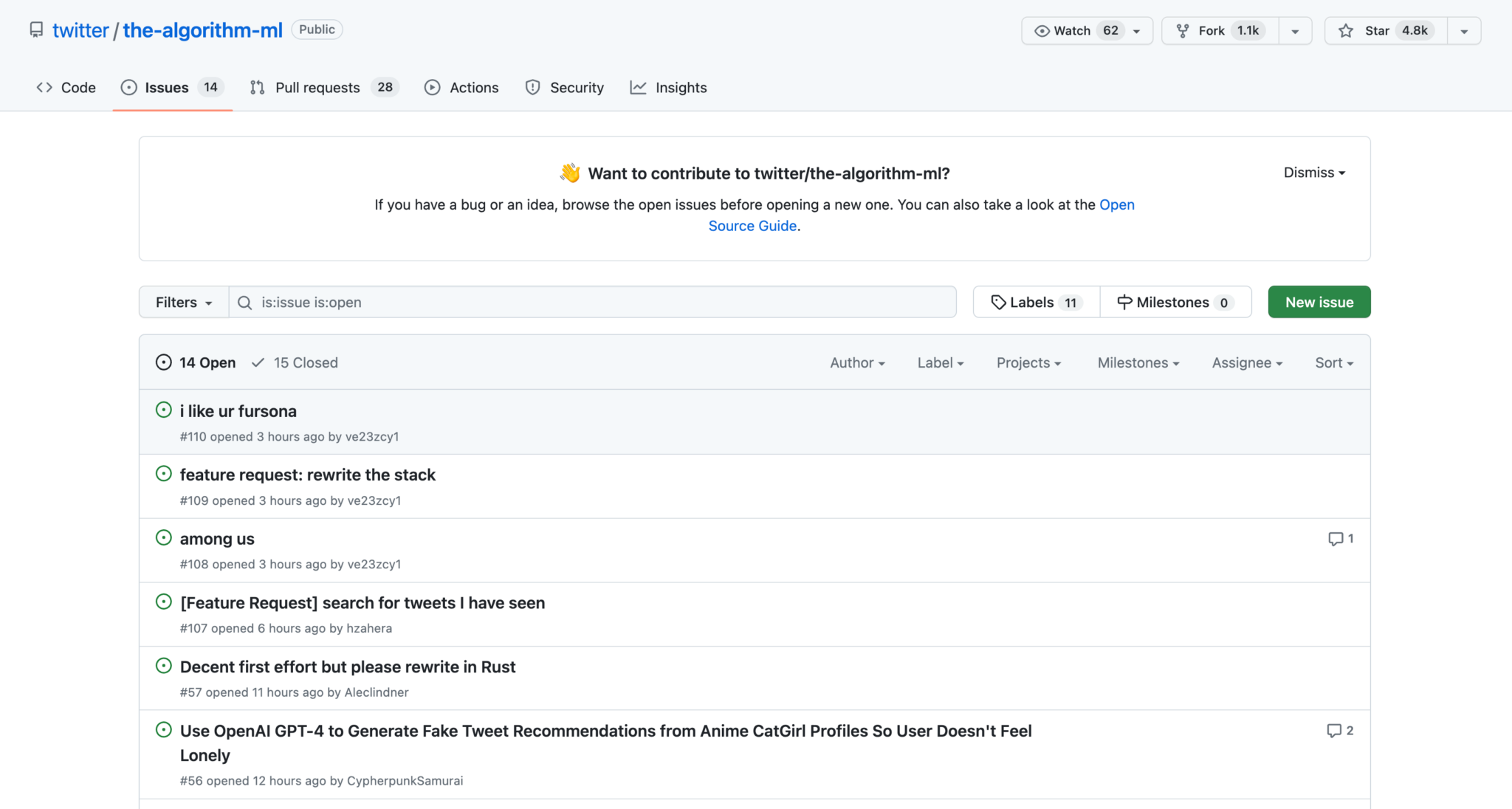Switch to the Pull requests tab
Screen dimensions: 1512x809
click(317, 87)
